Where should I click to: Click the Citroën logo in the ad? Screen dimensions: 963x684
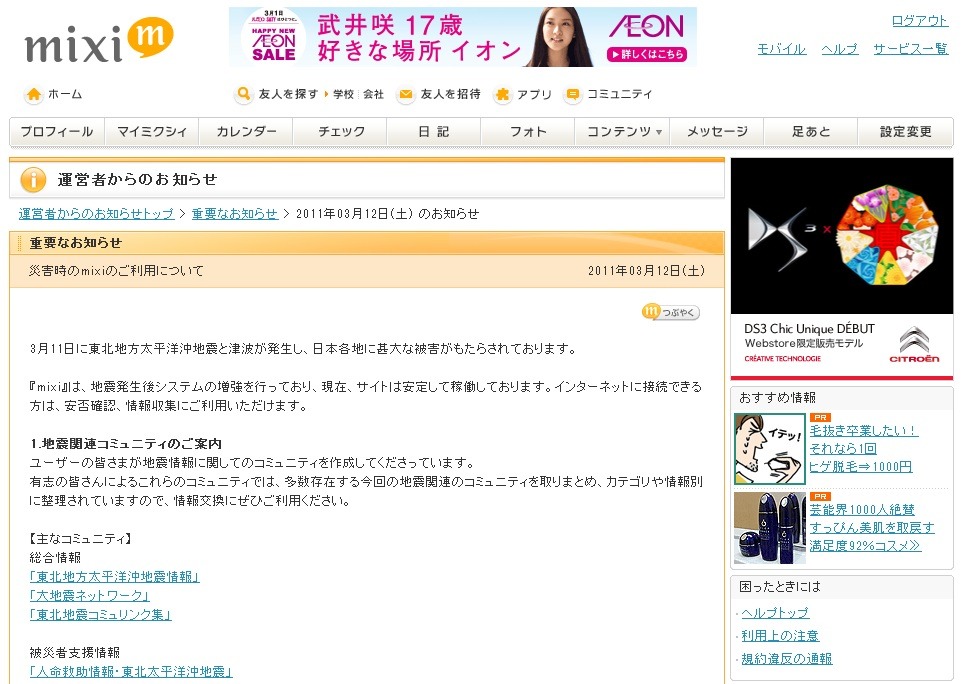tap(914, 344)
